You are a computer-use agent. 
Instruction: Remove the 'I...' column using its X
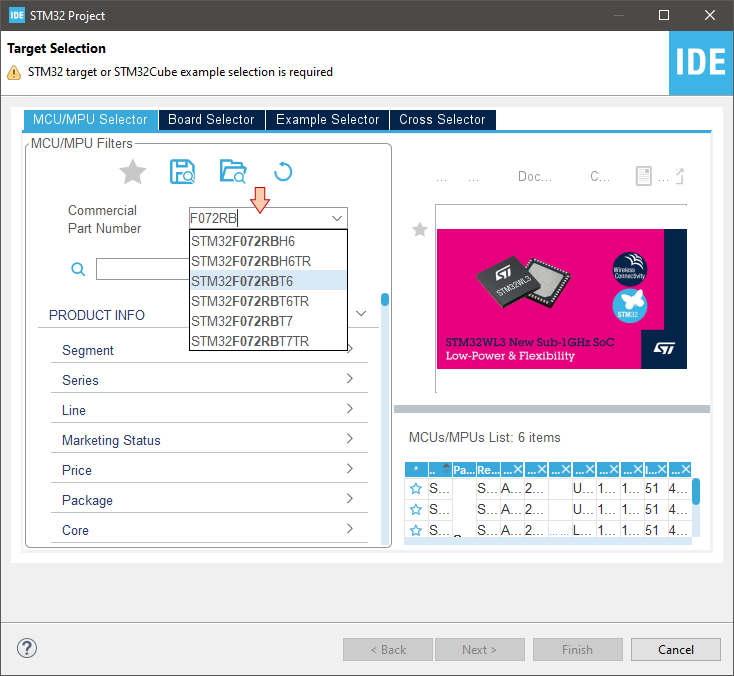point(661,469)
